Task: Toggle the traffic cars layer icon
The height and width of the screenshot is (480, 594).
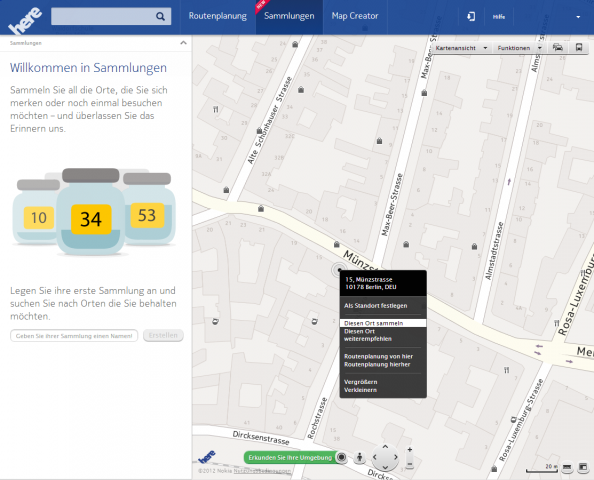Action: tap(558, 48)
